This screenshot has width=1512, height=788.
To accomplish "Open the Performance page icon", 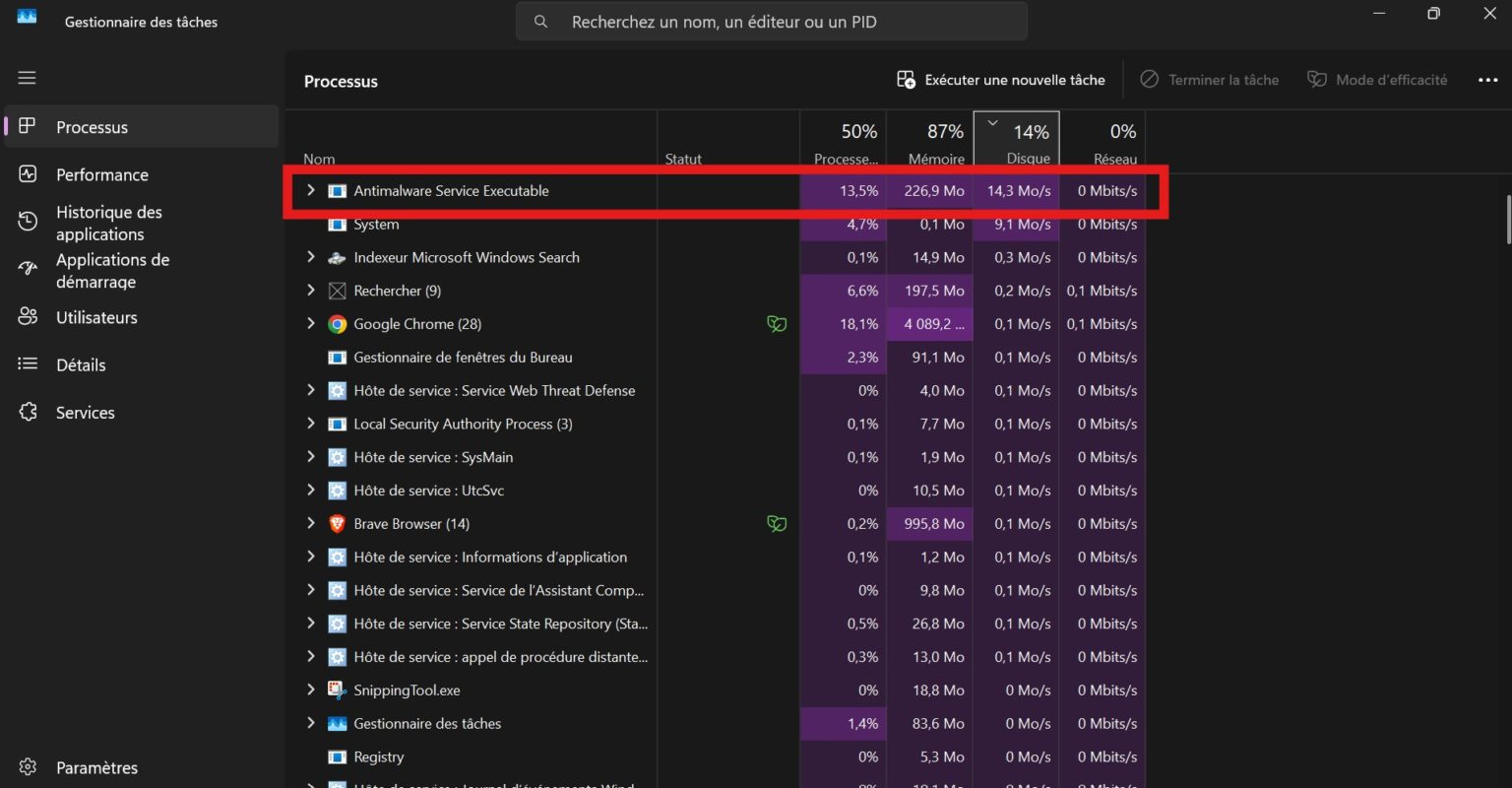I will point(28,174).
